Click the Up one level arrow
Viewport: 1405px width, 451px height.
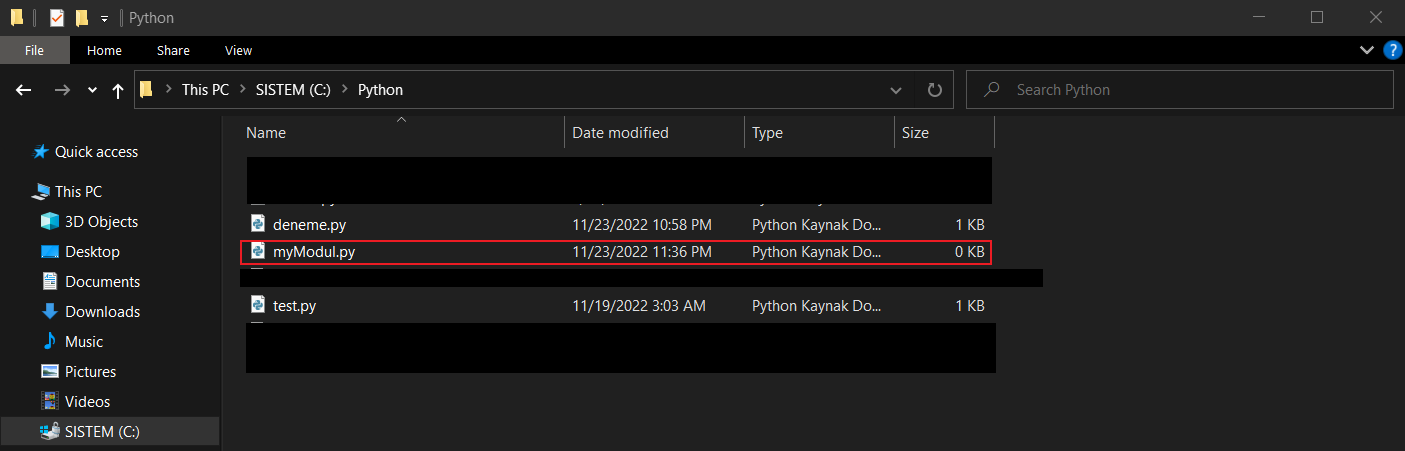118,90
